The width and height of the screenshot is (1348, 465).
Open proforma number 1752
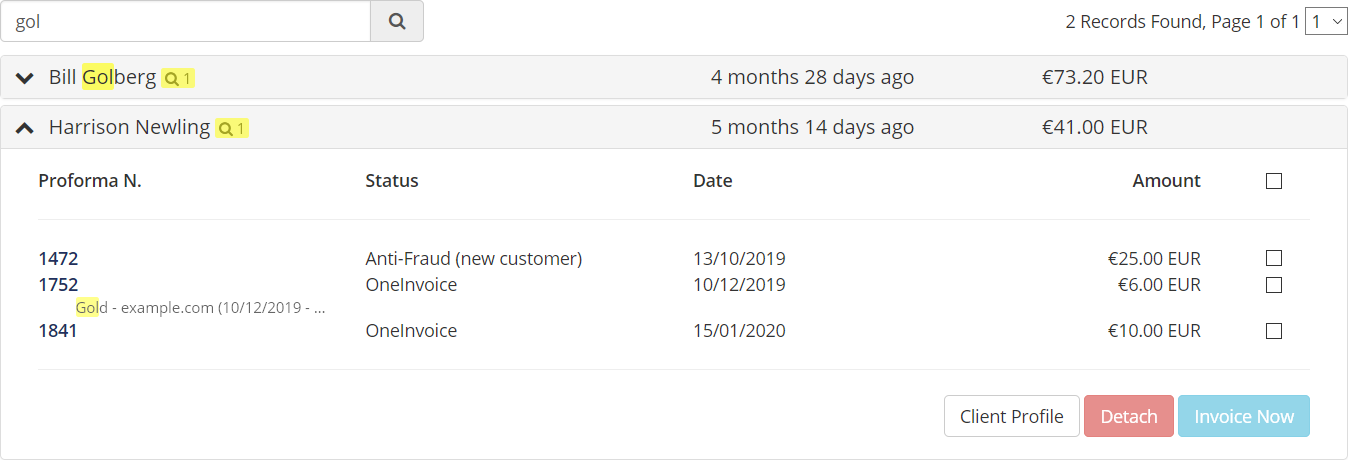tap(58, 285)
